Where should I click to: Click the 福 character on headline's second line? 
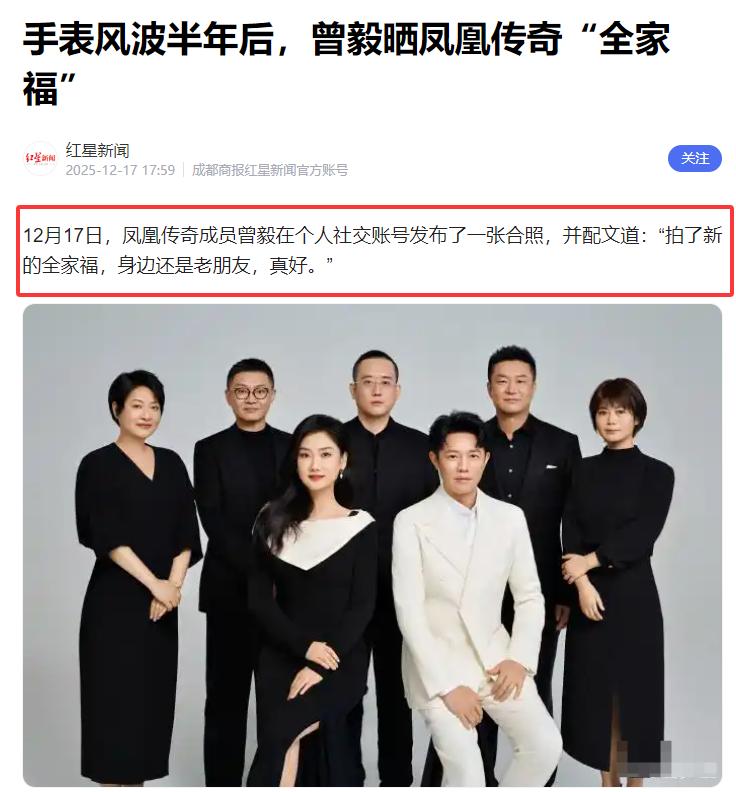tap(40, 88)
